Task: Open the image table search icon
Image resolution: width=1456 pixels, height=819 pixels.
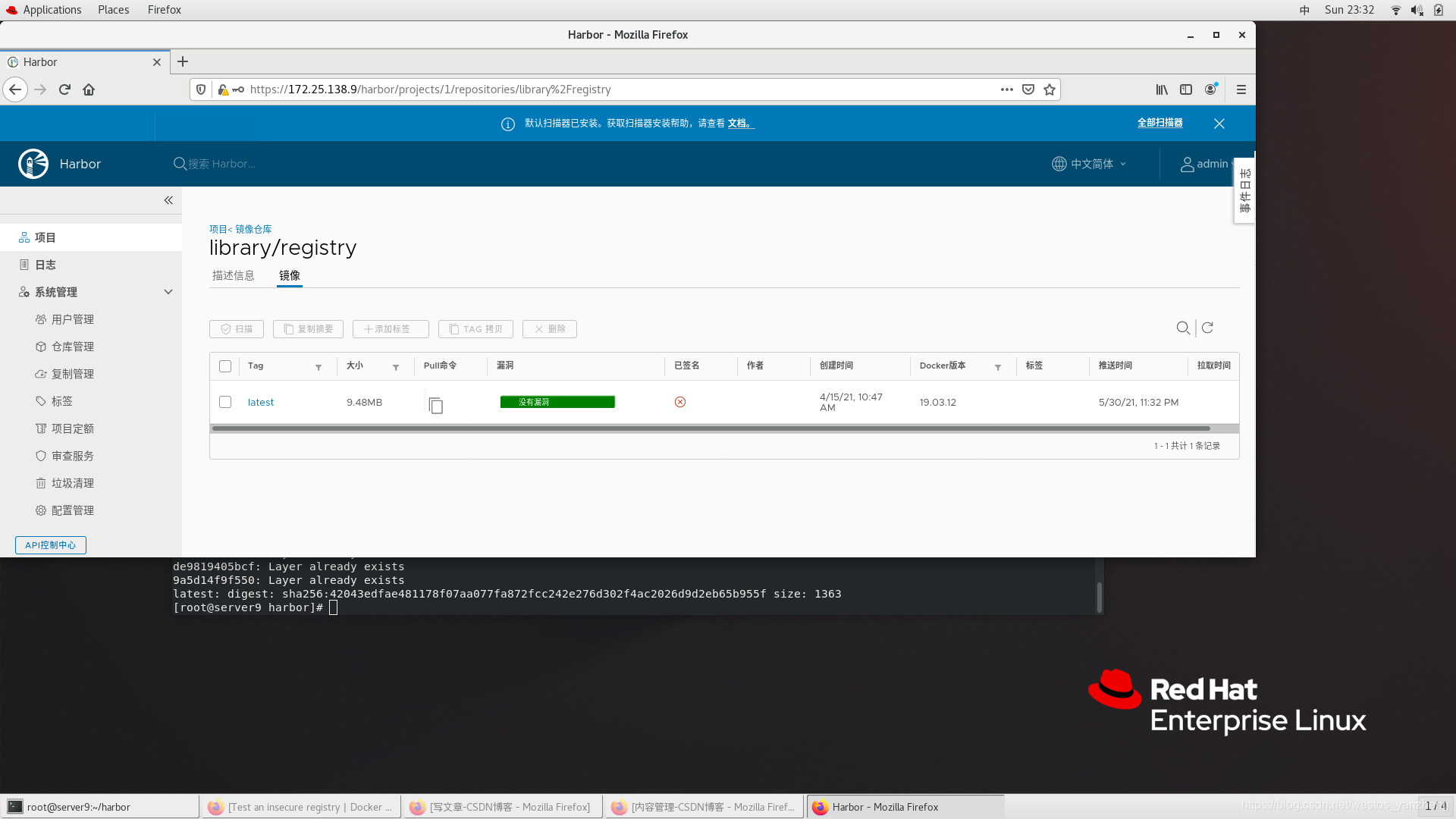Action: 1183,328
